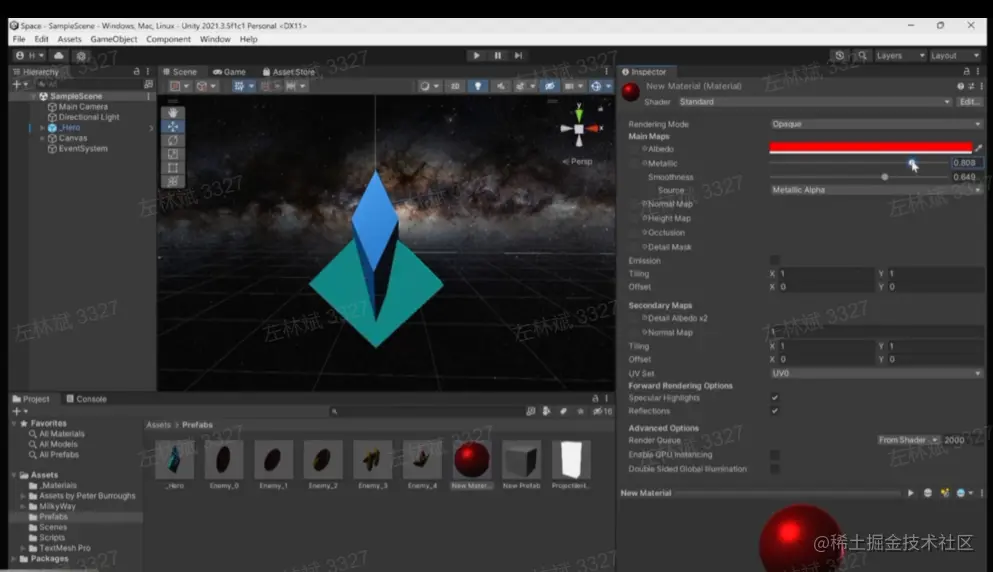Select the Enemy_3 prefab thumbnail
Image resolution: width=993 pixels, height=572 pixels.
pyautogui.click(x=372, y=459)
